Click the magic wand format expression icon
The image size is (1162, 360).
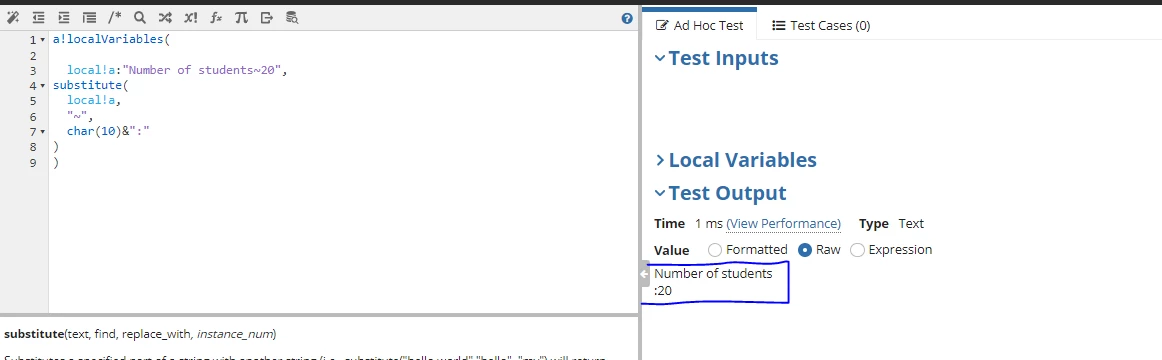[12, 18]
